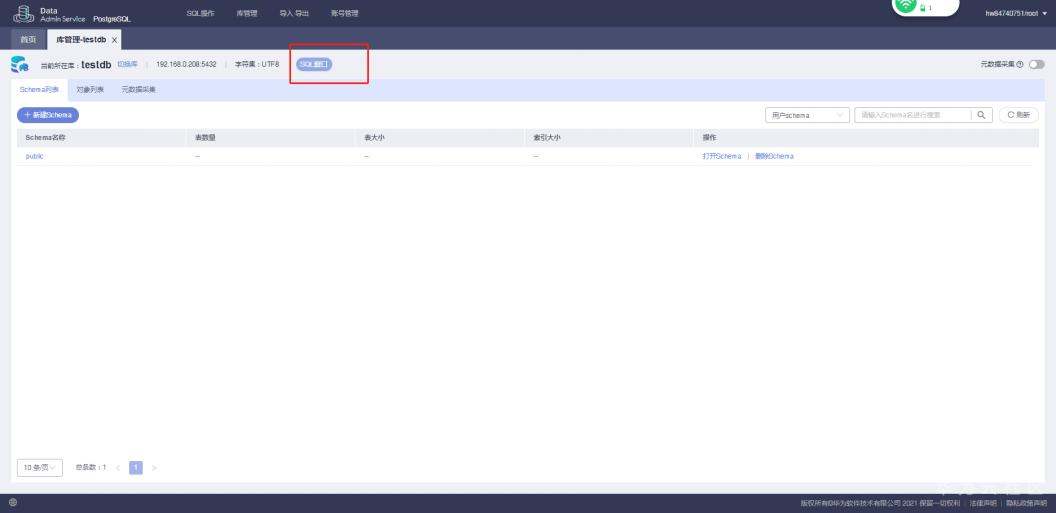1056x513 pixels.
Task: Click the 新建Schema button
Action: pyautogui.click(x=48, y=115)
